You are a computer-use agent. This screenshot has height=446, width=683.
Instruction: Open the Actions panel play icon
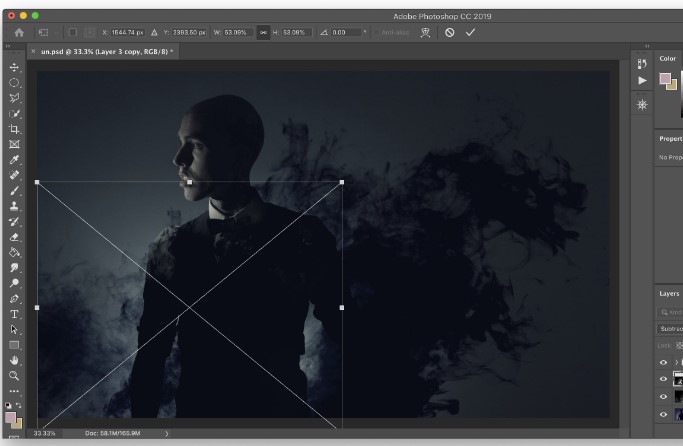[x=642, y=81]
